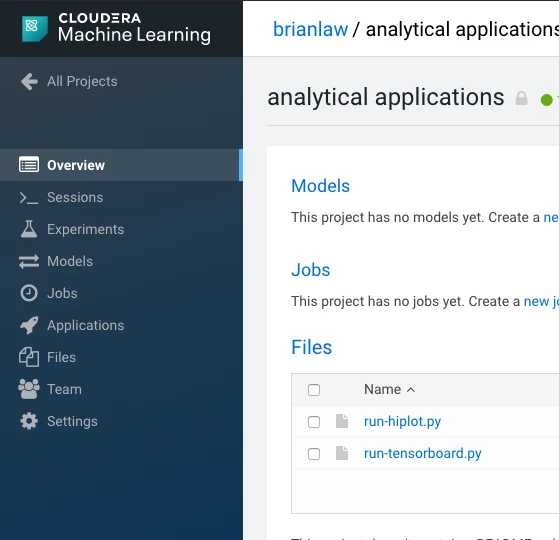Click the Settings gear icon
Image resolution: width=559 pixels, height=540 pixels.
click(x=29, y=421)
